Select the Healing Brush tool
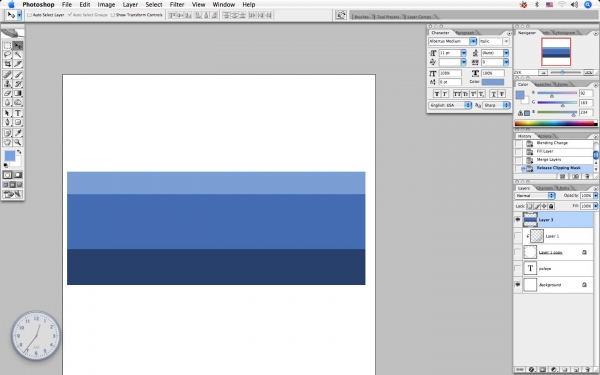 coord(7,75)
